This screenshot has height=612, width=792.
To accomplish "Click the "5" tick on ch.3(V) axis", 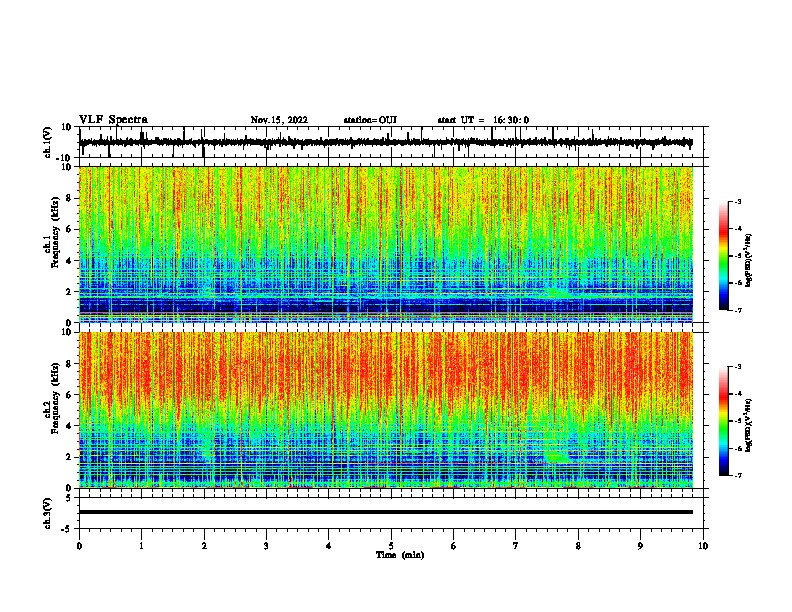I will [x=69, y=498].
